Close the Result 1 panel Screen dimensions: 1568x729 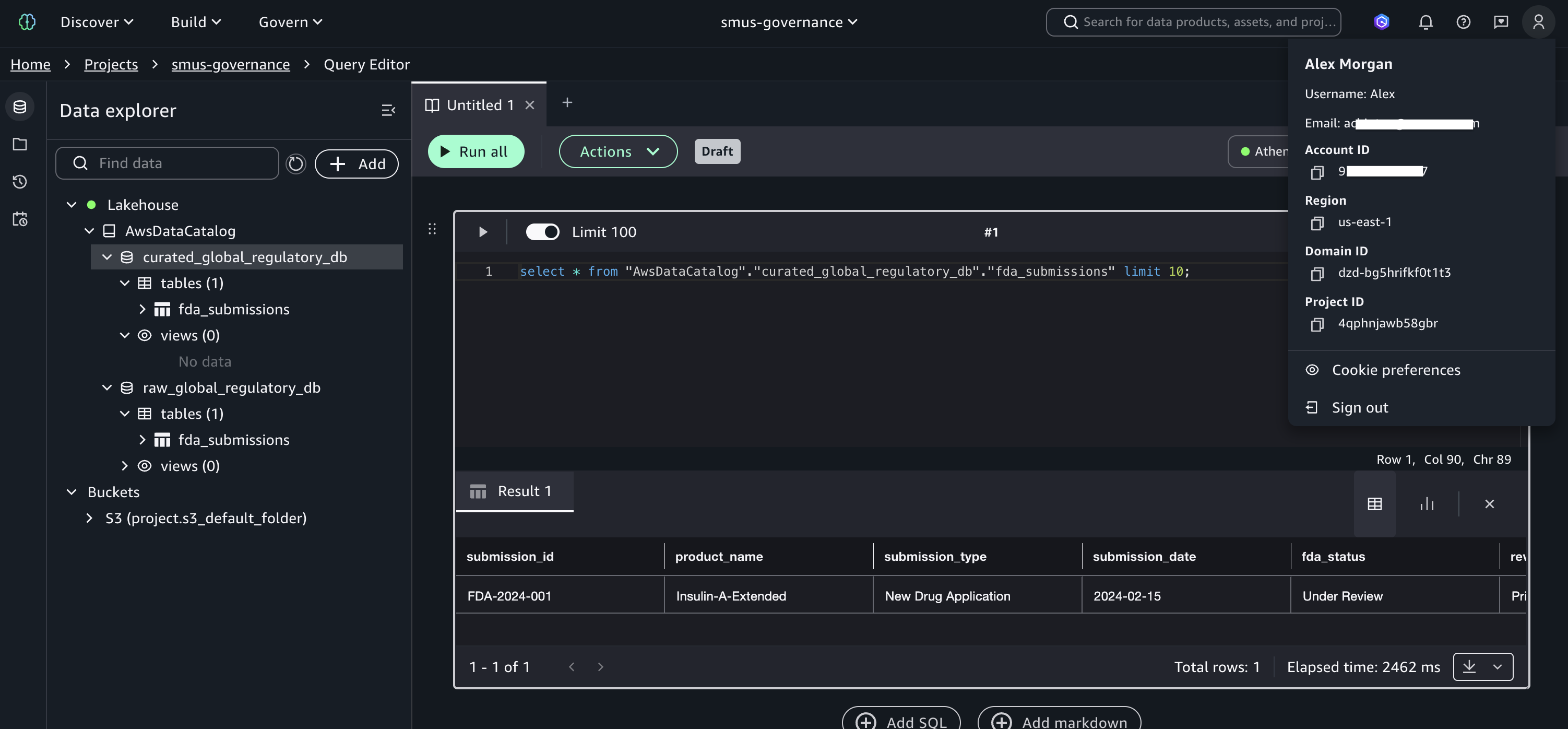[1490, 503]
